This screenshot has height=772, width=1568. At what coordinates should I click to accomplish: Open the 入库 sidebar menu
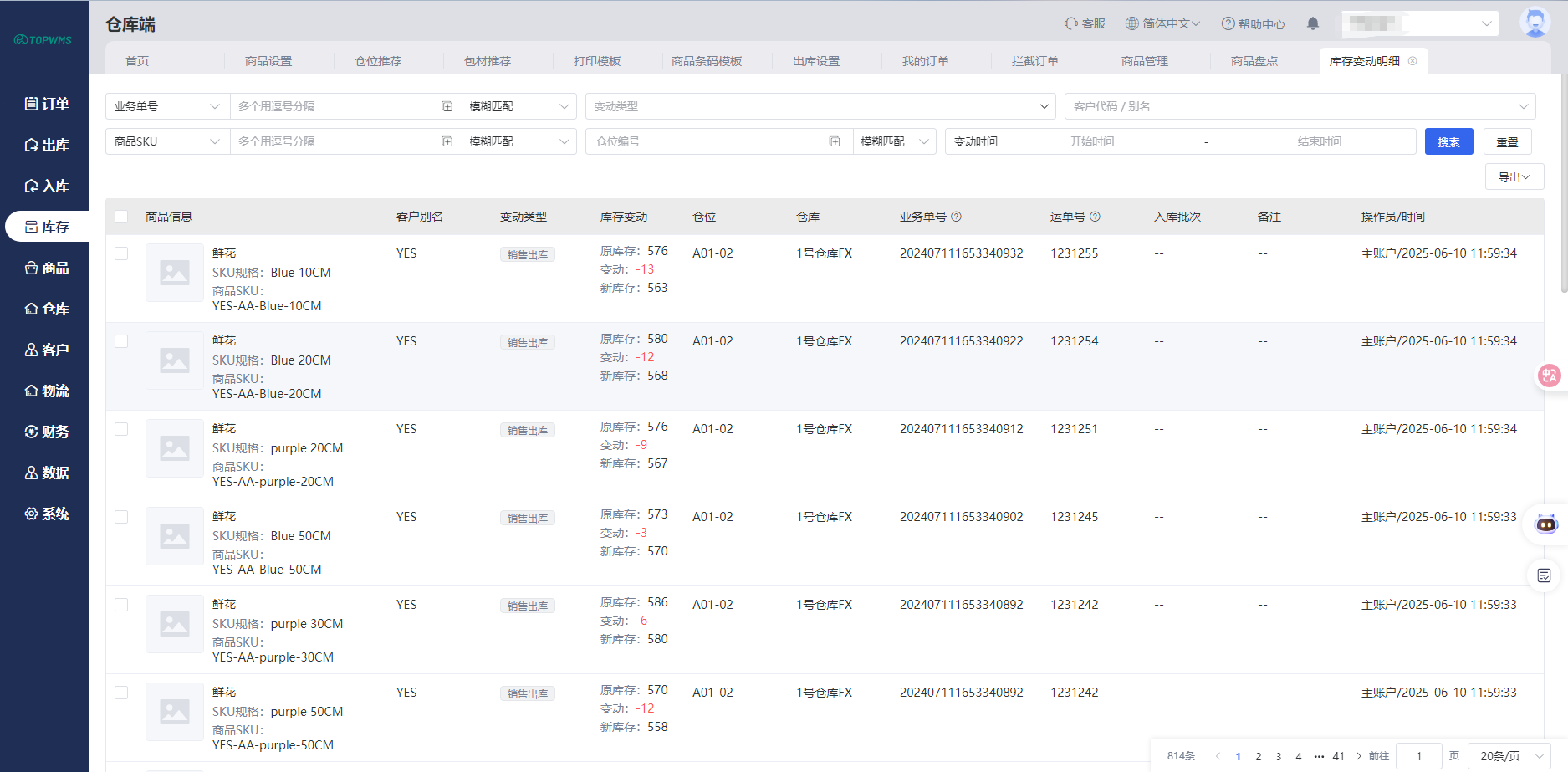click(47, 186)
